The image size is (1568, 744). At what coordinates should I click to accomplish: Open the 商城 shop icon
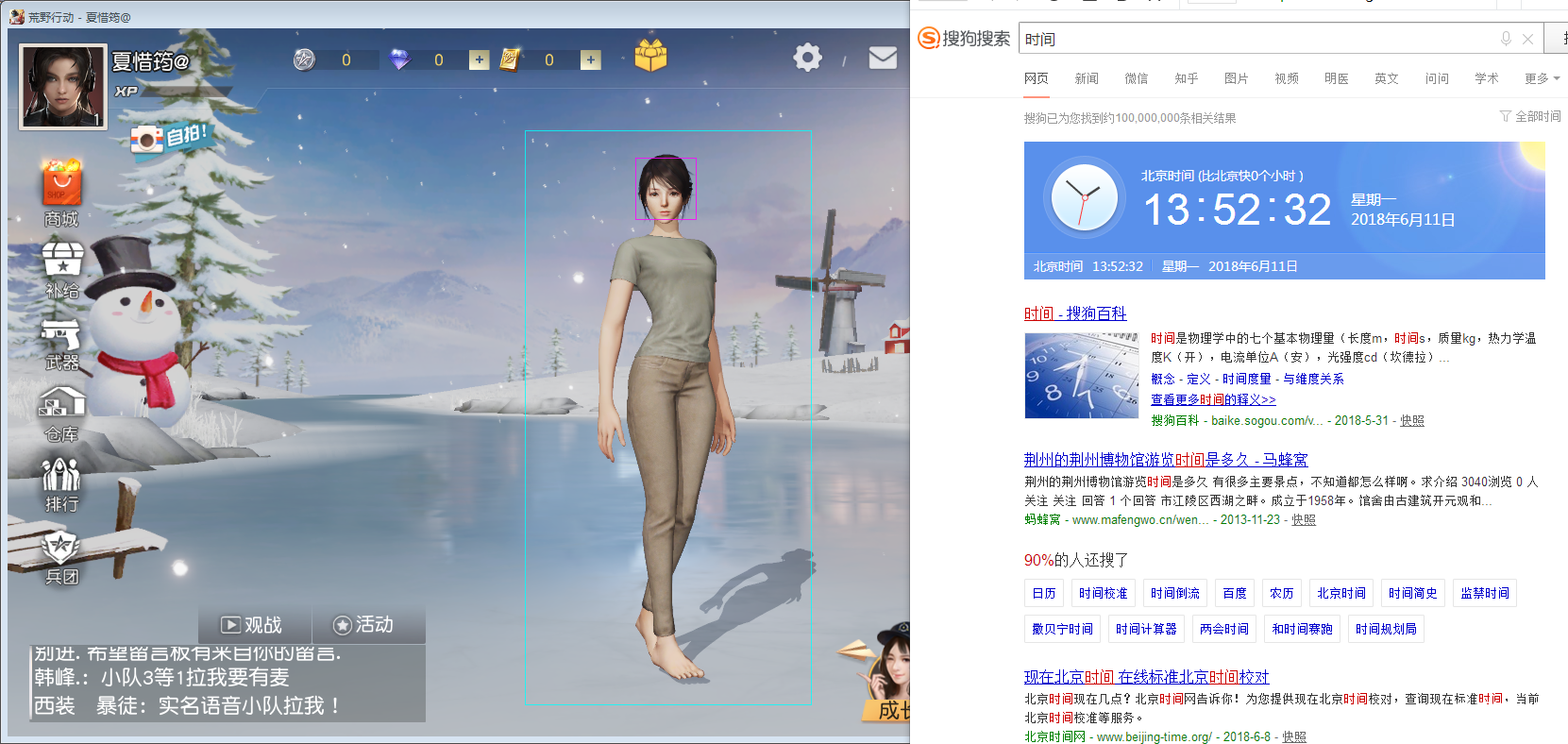(x=61, y=184)
